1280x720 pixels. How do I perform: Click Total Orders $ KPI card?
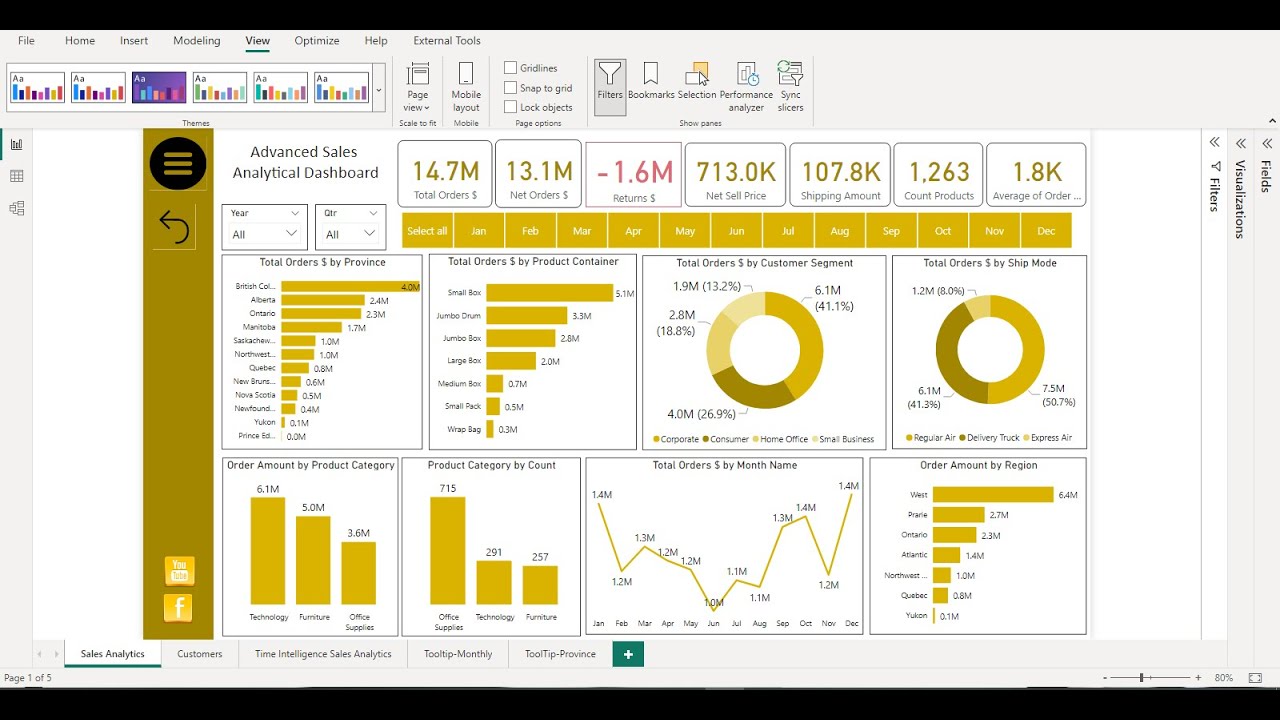[445, 174]
